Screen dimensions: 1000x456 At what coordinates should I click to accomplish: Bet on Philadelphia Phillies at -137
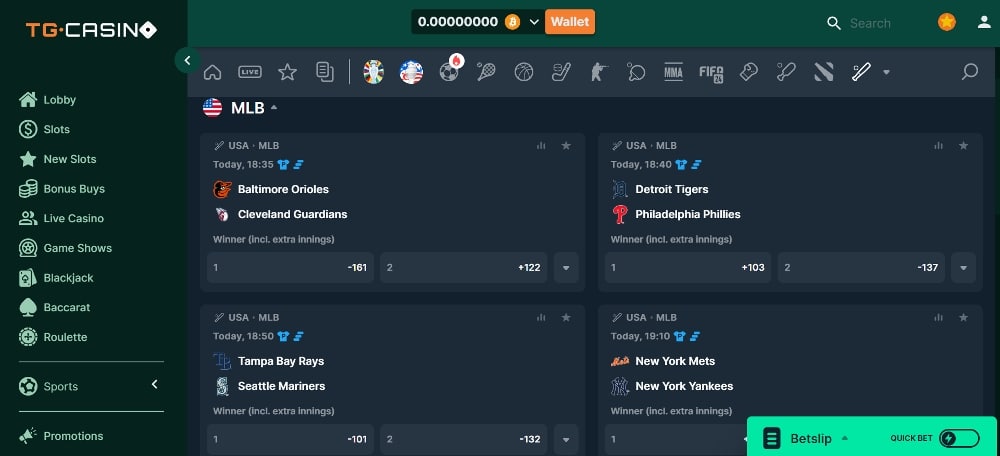861,268
